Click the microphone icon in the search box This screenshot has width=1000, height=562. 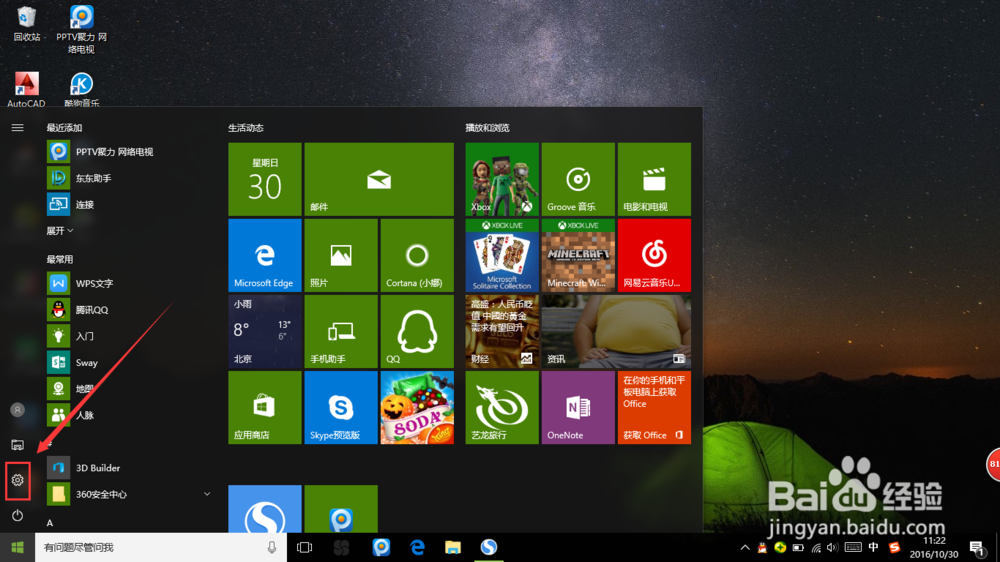272,547
